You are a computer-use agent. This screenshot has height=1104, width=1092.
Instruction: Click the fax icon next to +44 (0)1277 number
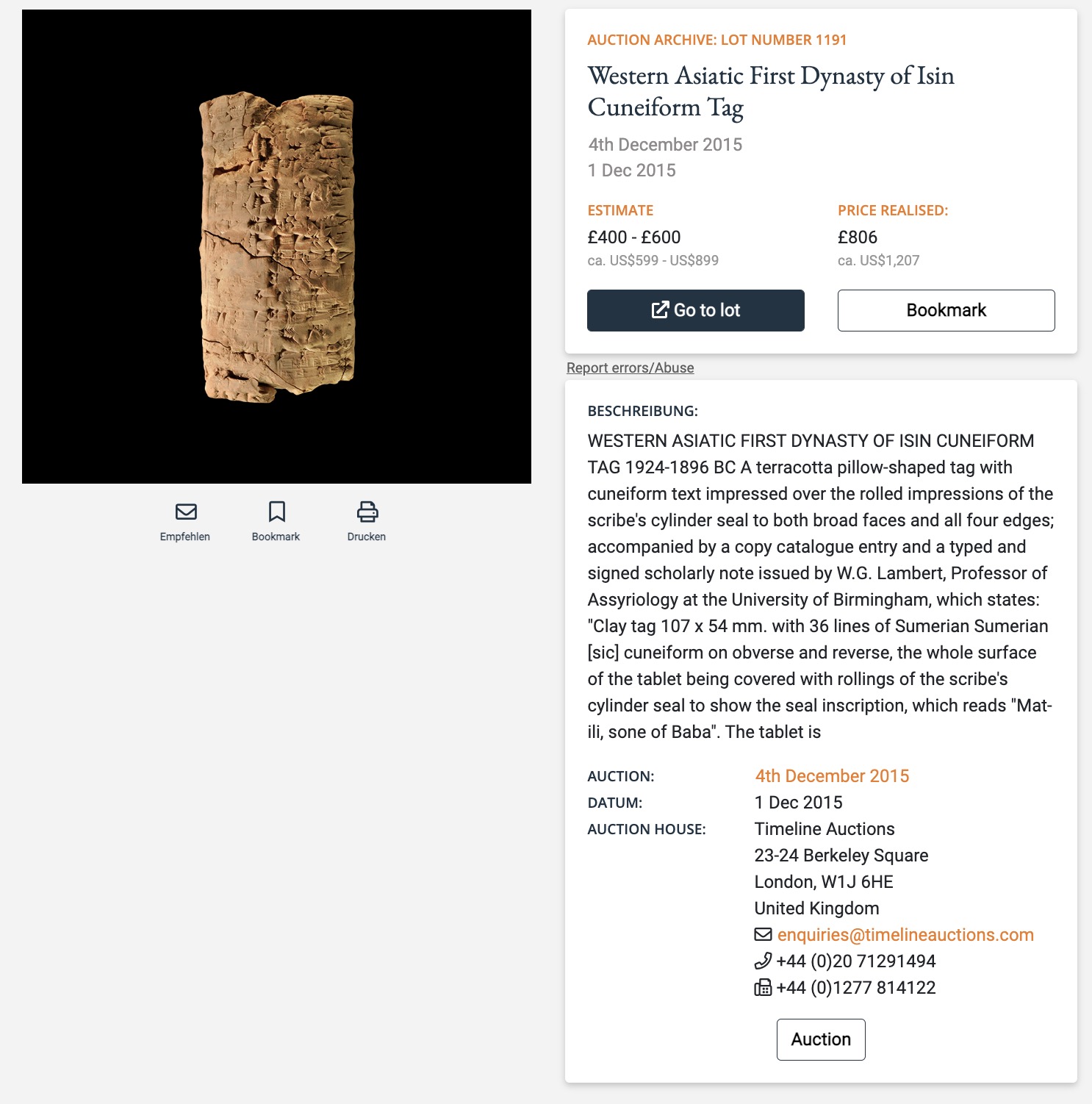pos(764,987)
